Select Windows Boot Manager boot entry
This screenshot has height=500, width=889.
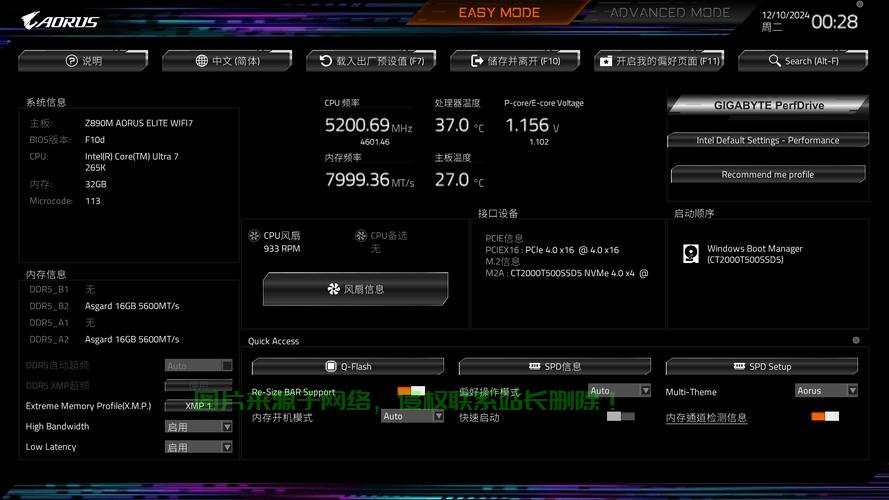click(x=754, y=254)
